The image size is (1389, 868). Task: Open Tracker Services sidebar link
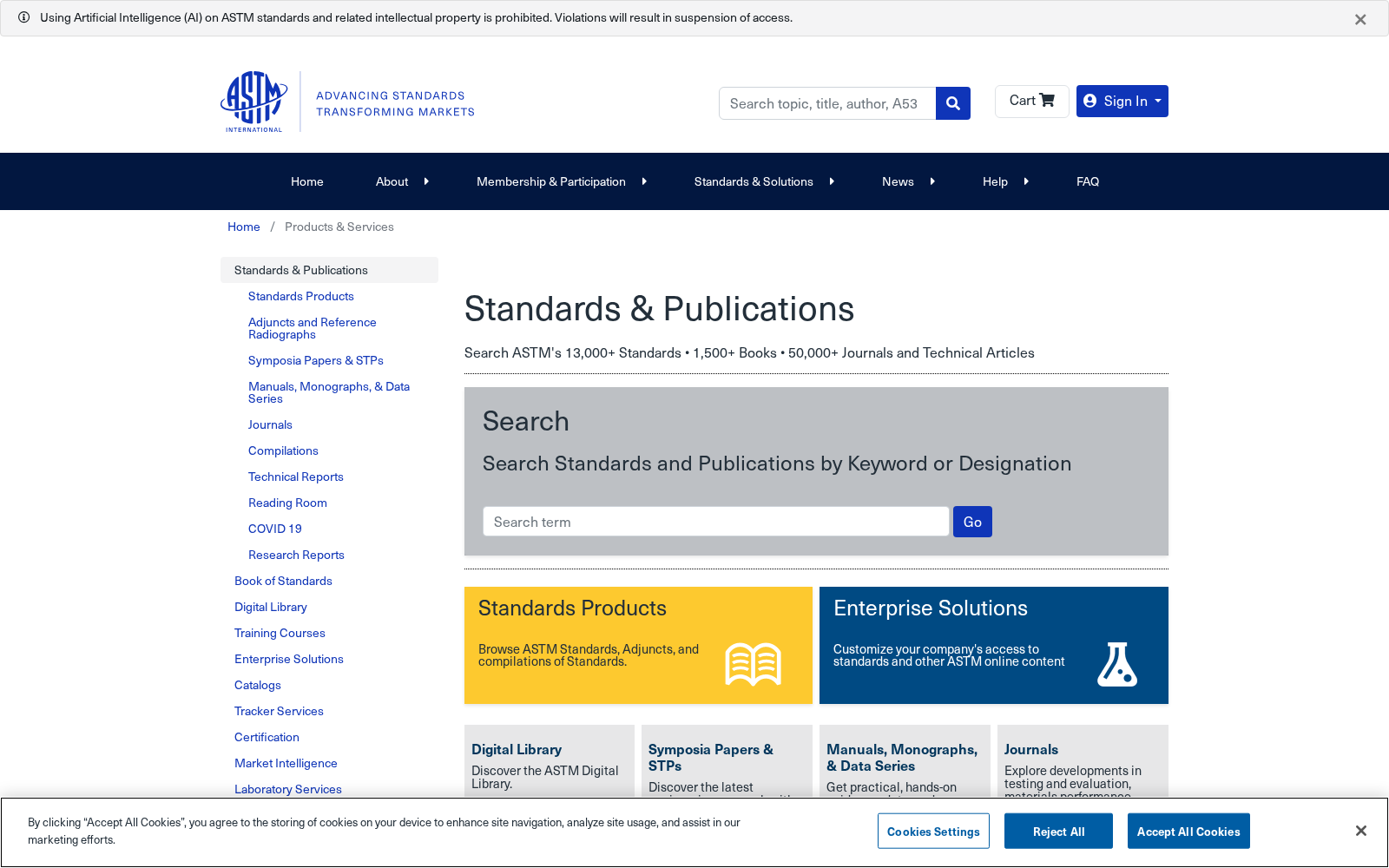(279, 711)
